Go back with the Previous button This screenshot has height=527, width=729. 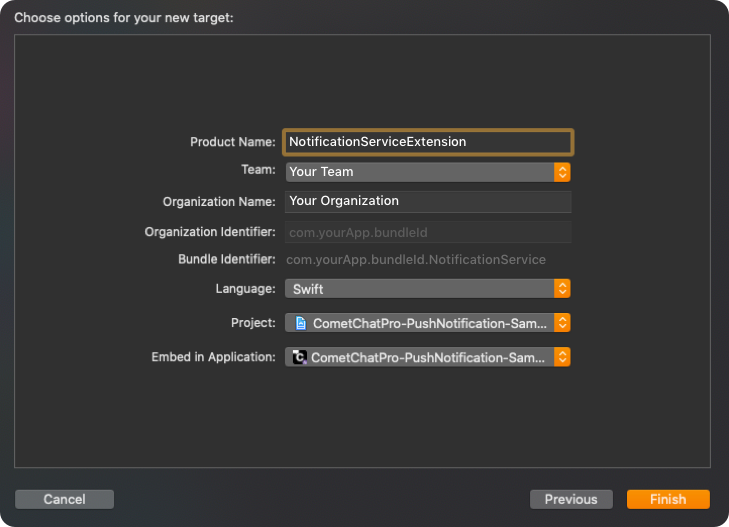coord(571,499)
